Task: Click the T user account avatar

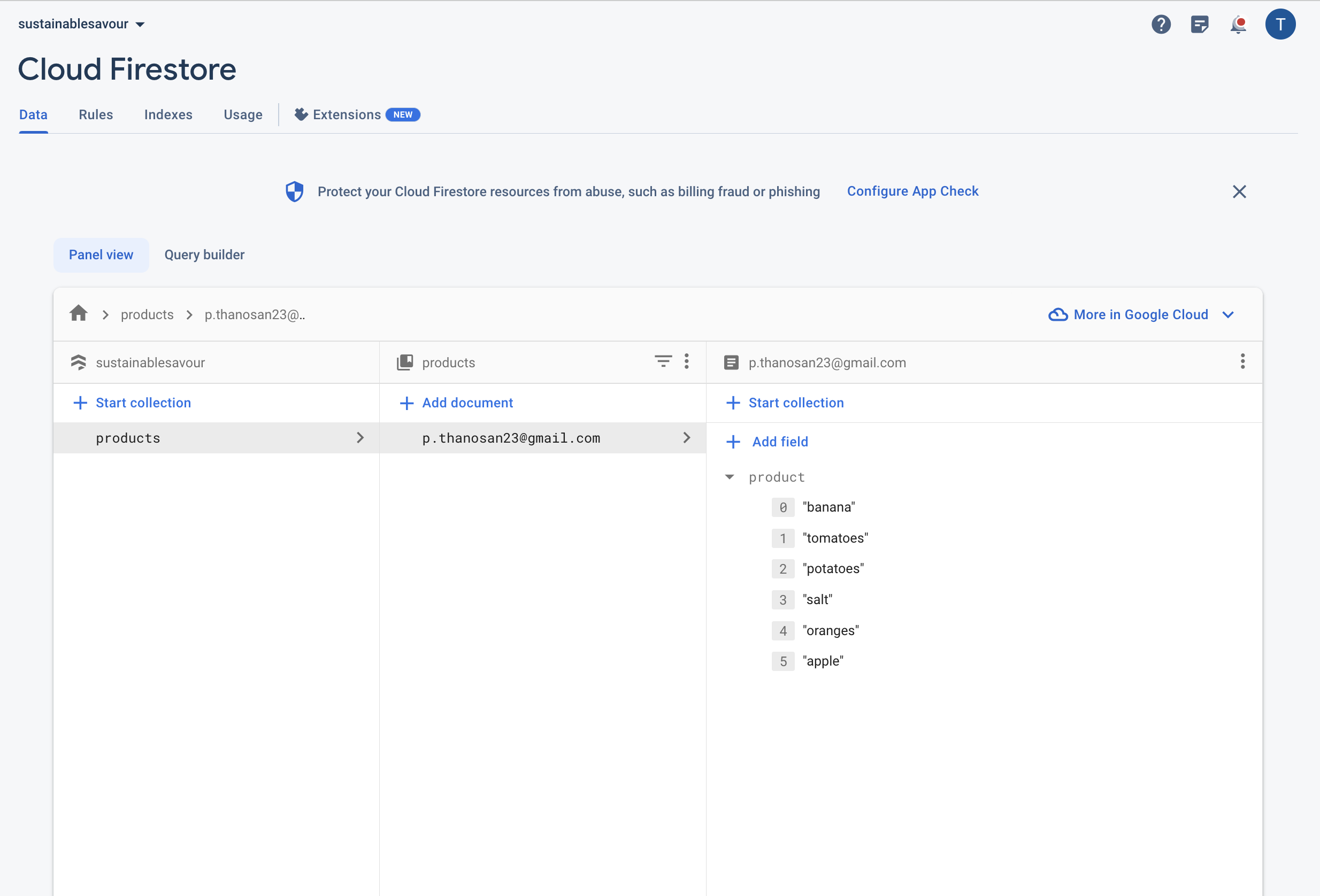Action: point(1280,25)
